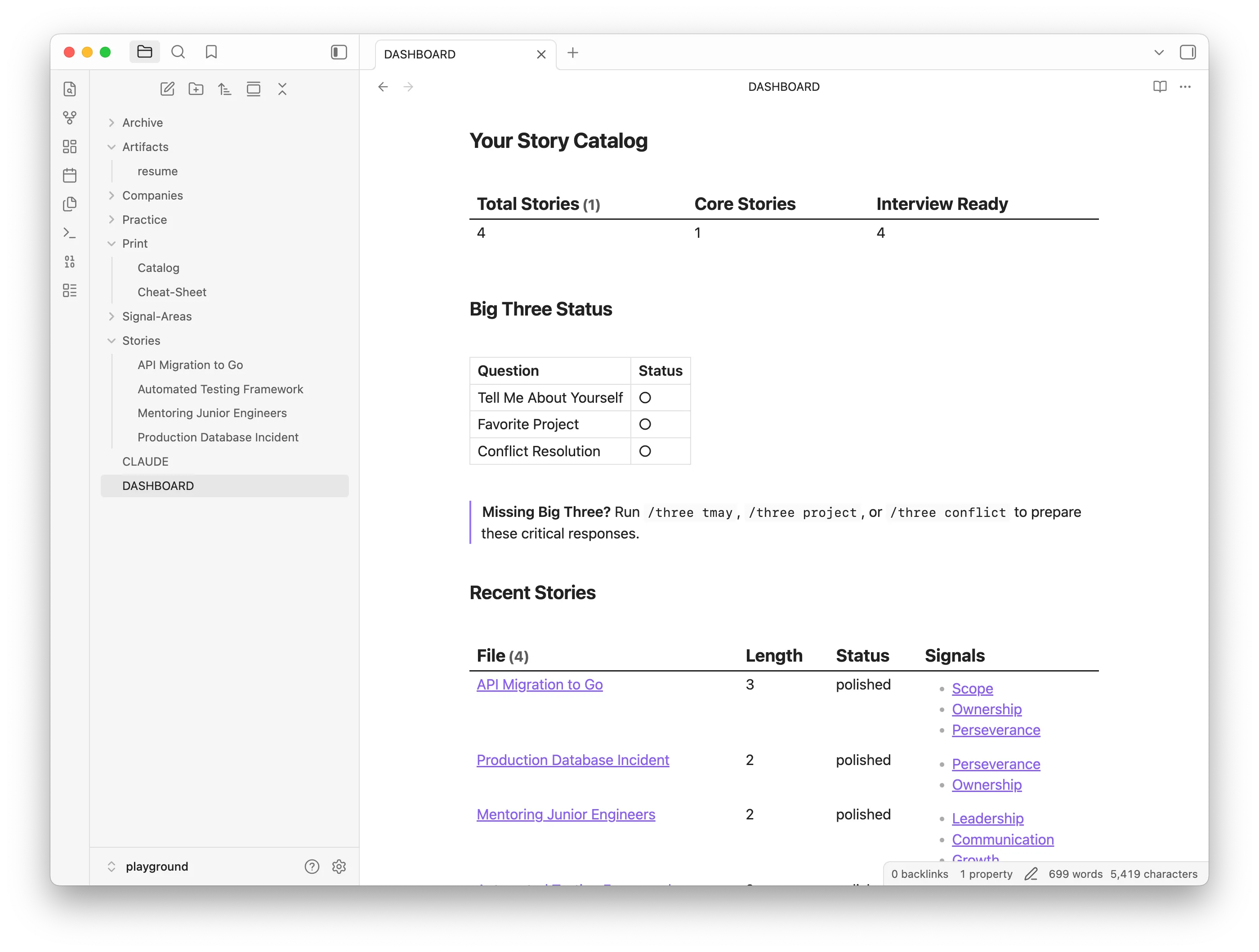
Task: Toggle the left sidebar panel
Action: click(338, 52)
